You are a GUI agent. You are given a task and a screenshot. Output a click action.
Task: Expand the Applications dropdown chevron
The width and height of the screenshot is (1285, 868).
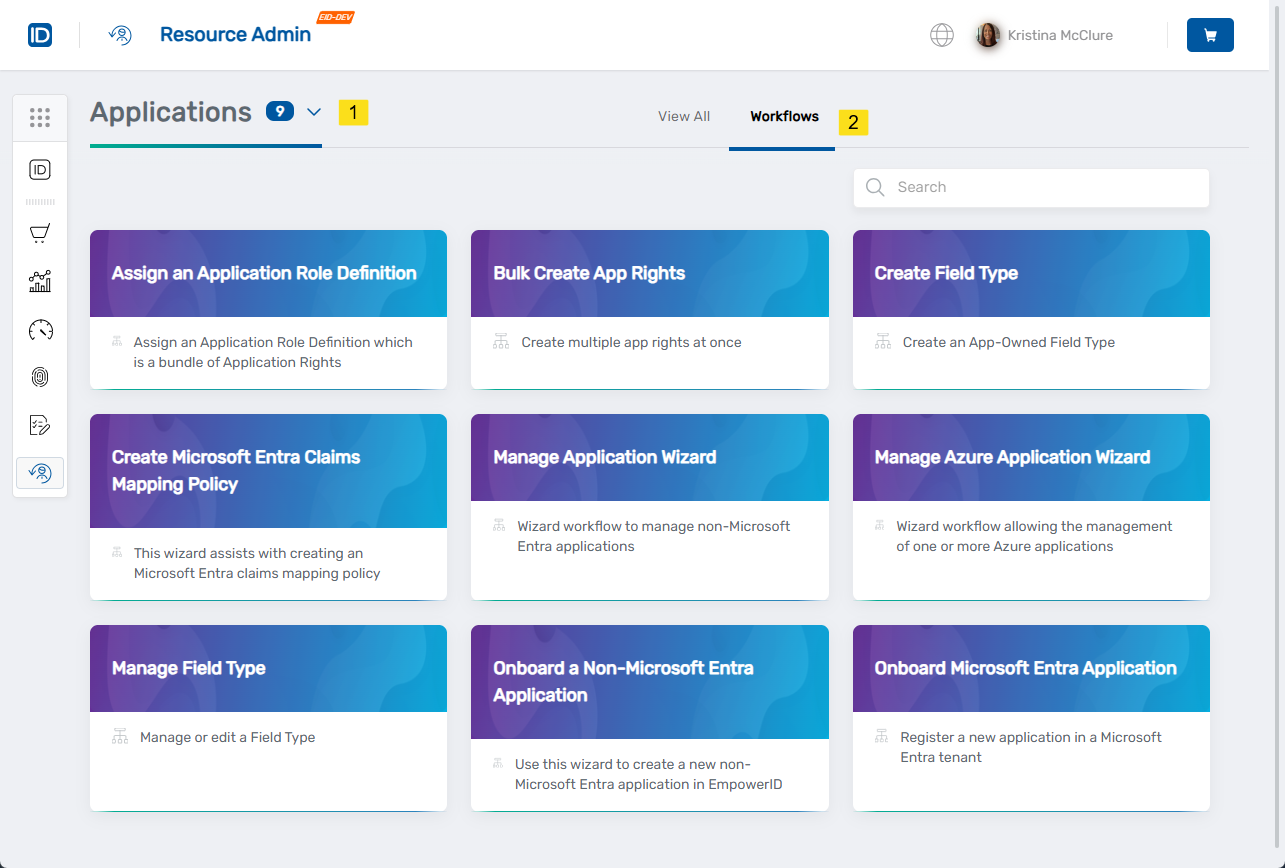click(x=314, y=112)
